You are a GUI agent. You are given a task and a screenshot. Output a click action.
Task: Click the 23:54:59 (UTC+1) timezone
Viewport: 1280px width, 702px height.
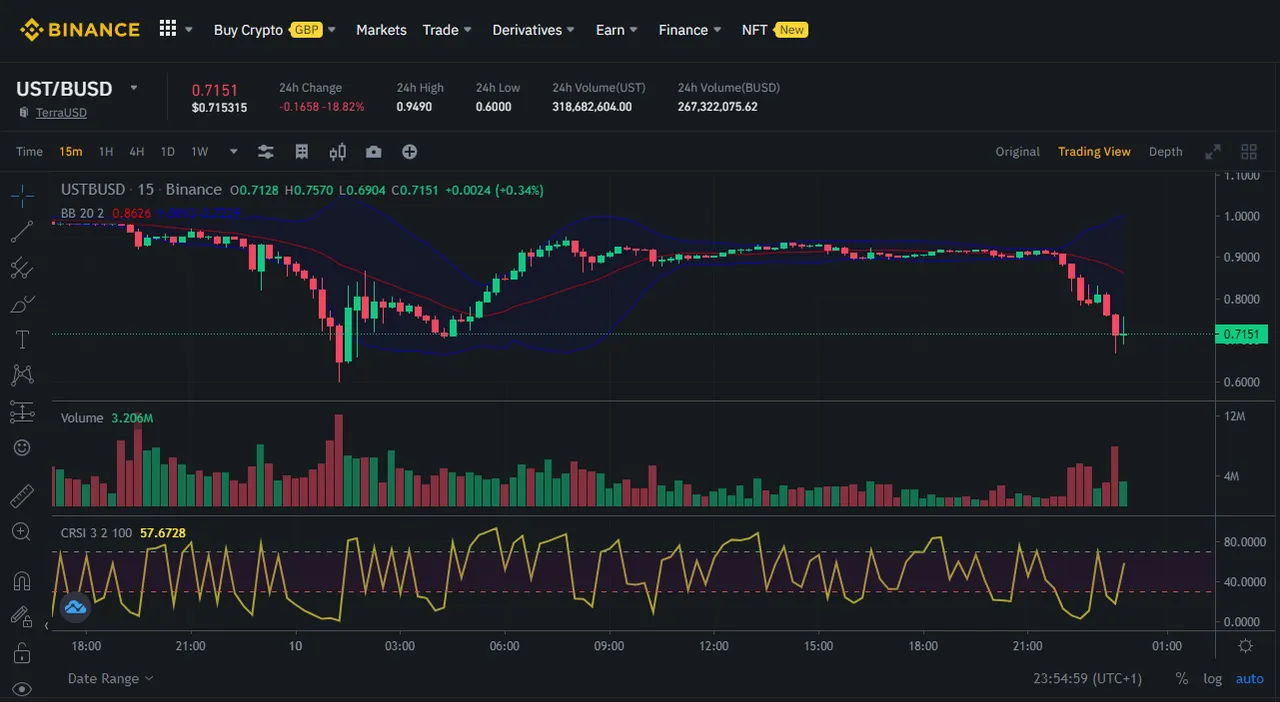[1087, 678]
